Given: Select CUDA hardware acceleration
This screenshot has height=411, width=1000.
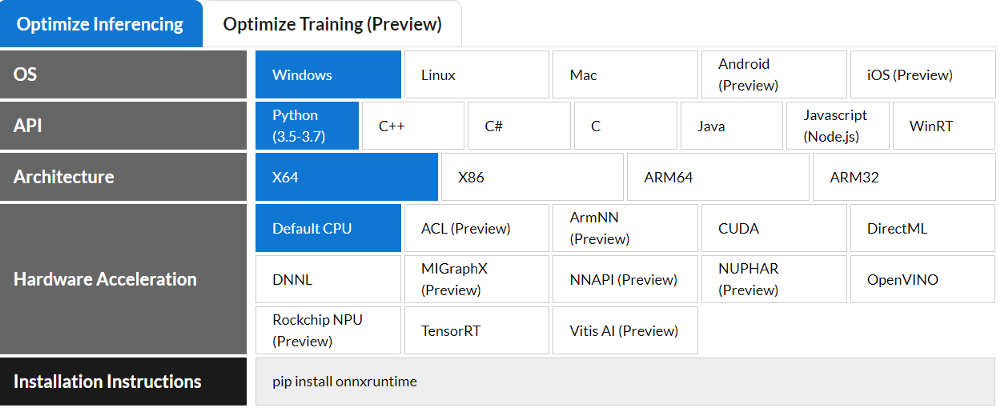Looking at the screenshot, I should (774, 228).
